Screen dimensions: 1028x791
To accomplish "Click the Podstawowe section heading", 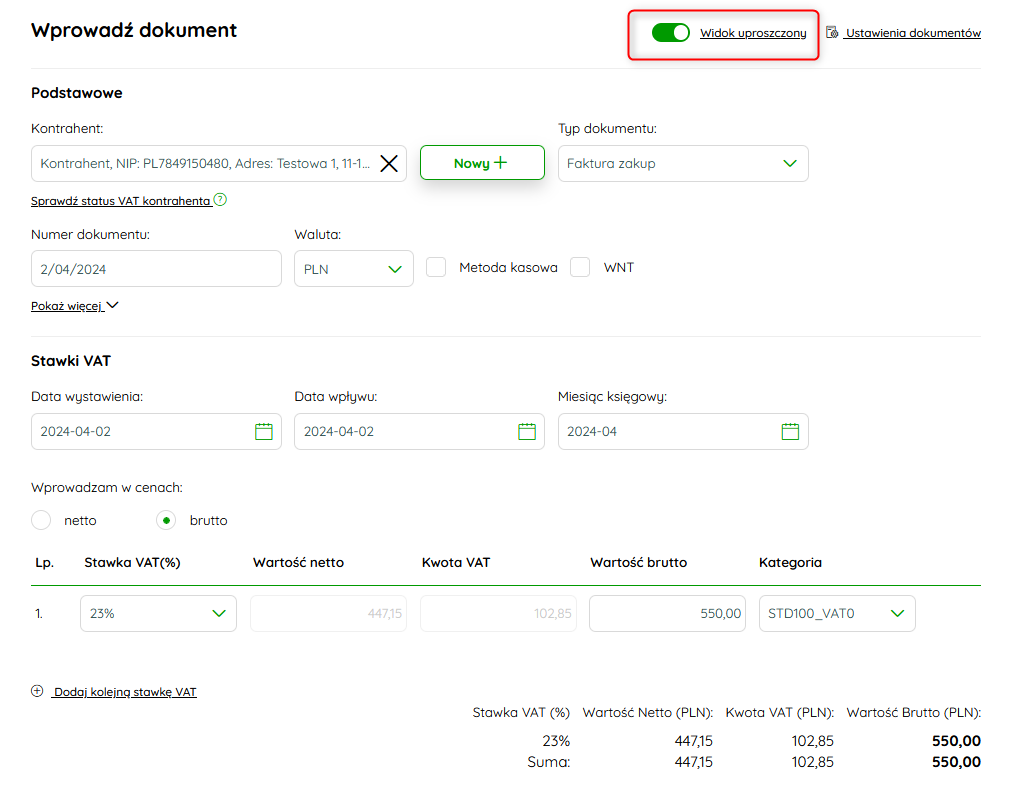I will tap(77, 93).
